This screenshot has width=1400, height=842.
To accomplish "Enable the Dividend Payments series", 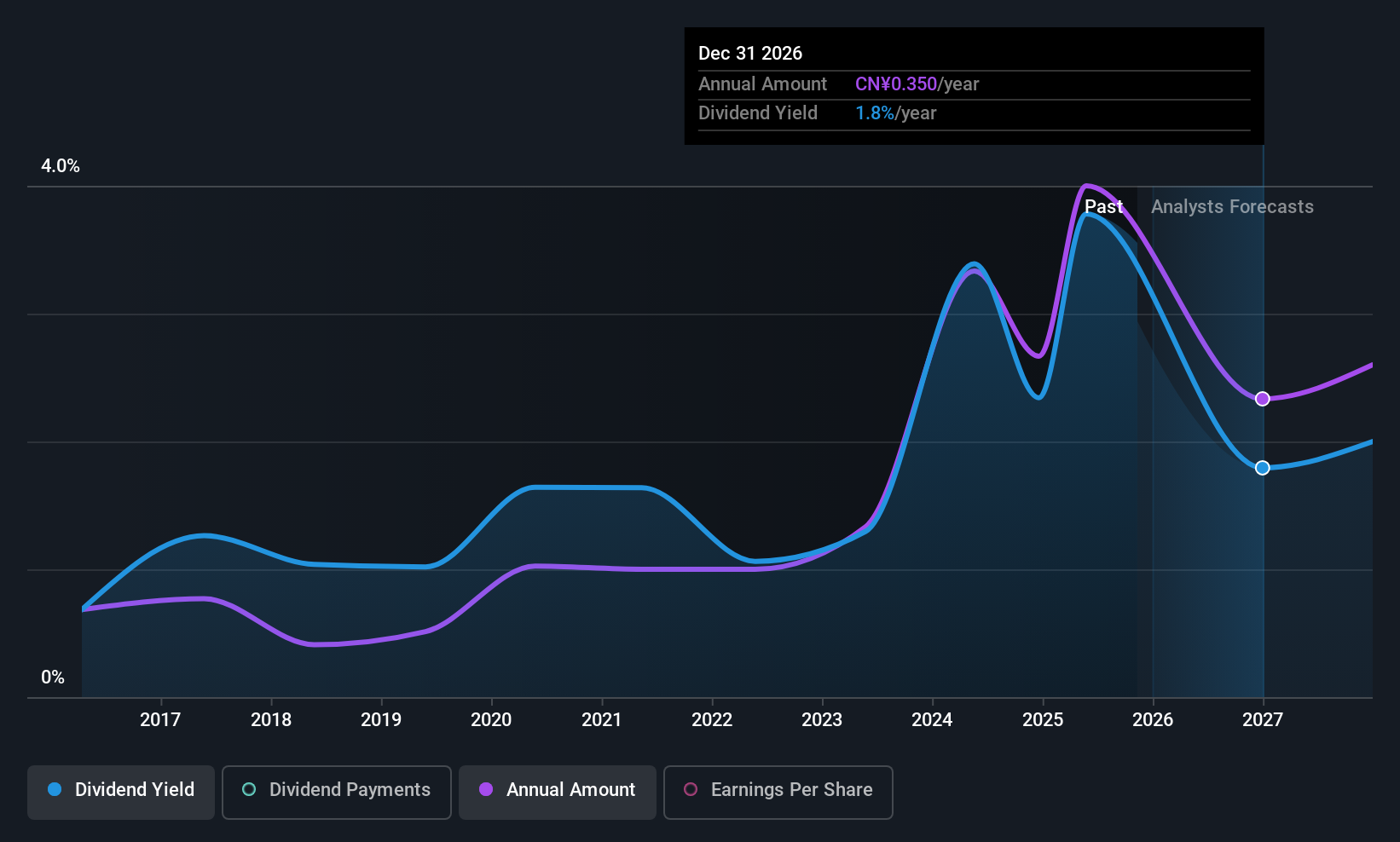I will (336, 790).
